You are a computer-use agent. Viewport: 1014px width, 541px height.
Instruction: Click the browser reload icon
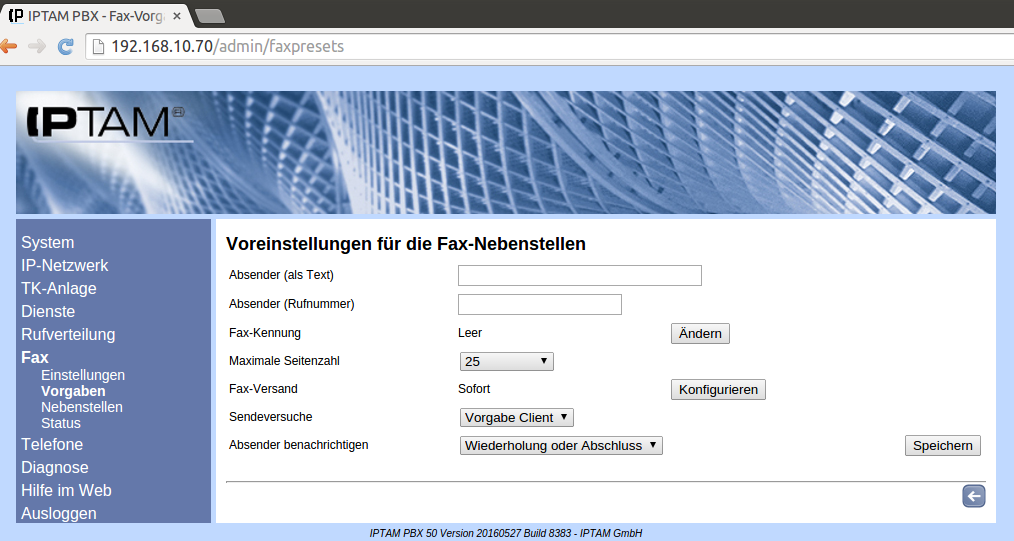pos(66,46)
